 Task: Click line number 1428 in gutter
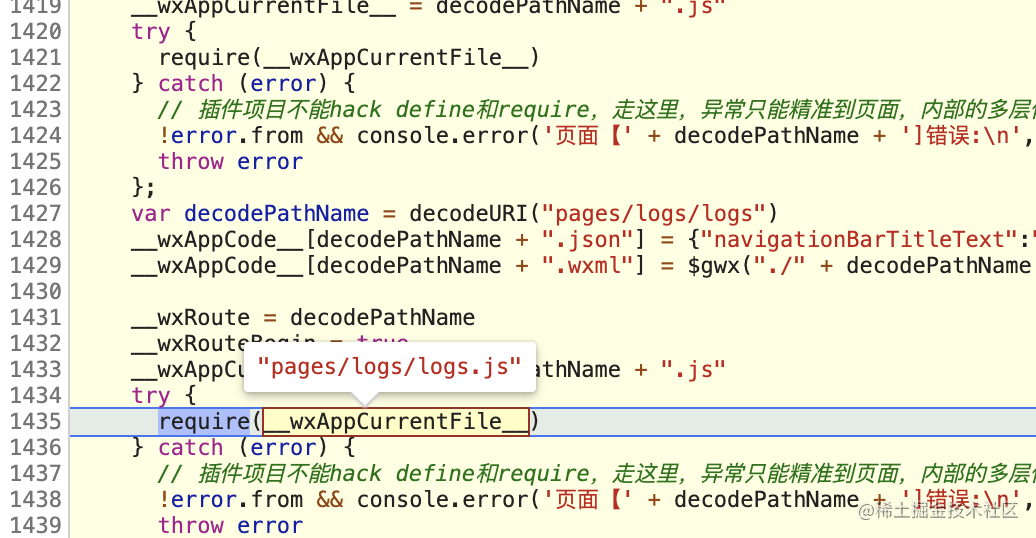click(35, 239)
